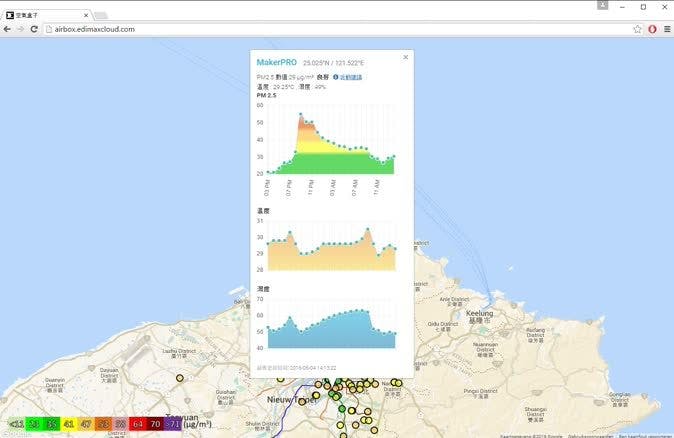Reload the airbox page
Screen dimensions: 674x438
34,29
